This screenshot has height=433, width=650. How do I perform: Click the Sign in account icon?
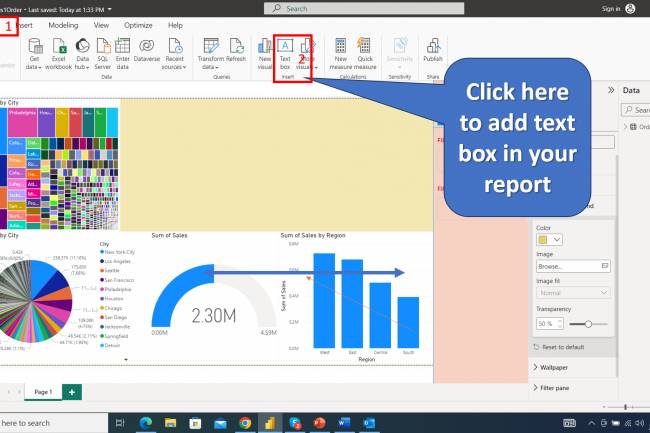(x=630, y=8)
